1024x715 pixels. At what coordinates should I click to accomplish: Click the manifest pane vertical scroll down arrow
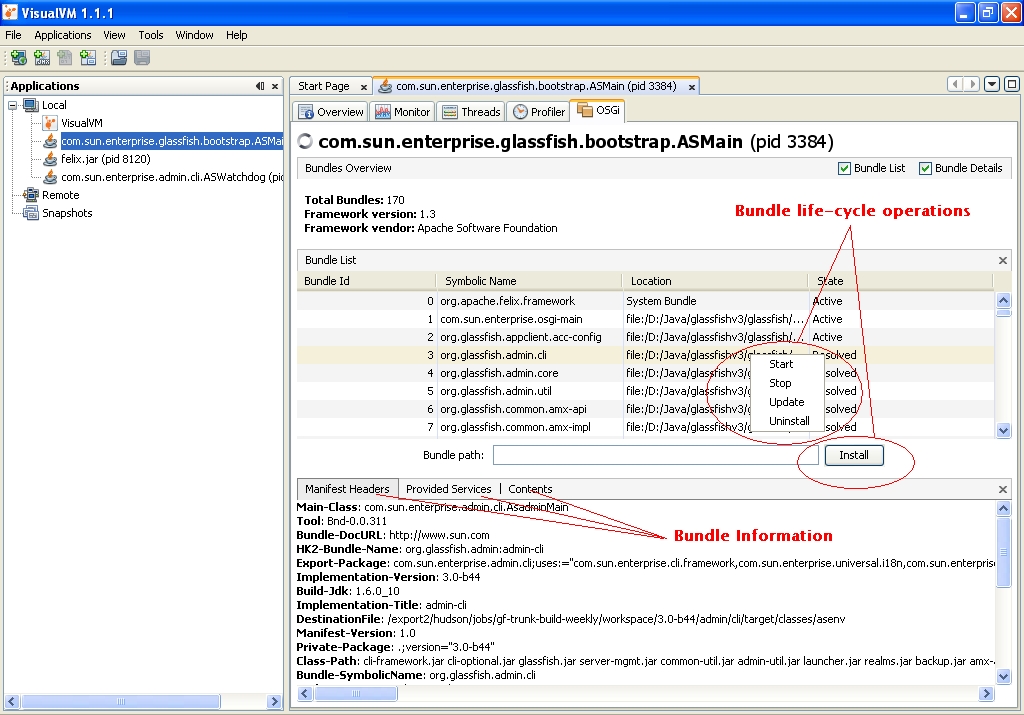1004,676
